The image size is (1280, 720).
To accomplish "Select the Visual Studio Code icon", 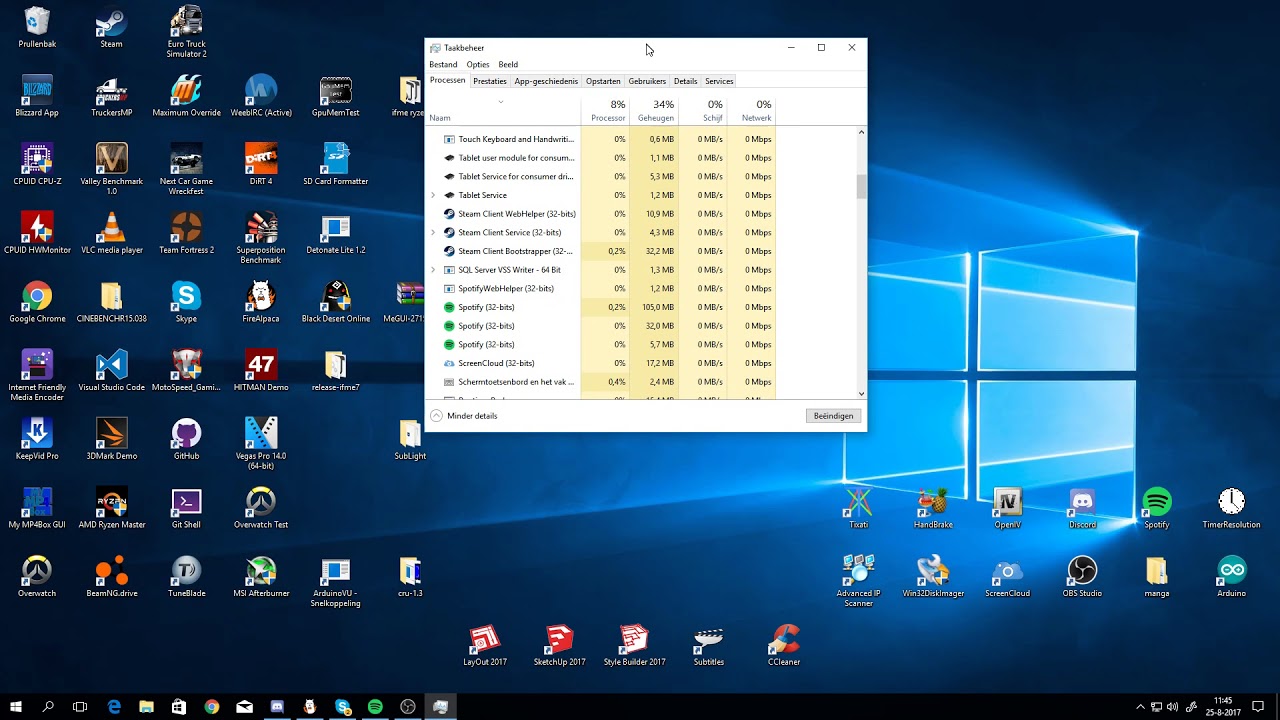I will click(111, 371).
